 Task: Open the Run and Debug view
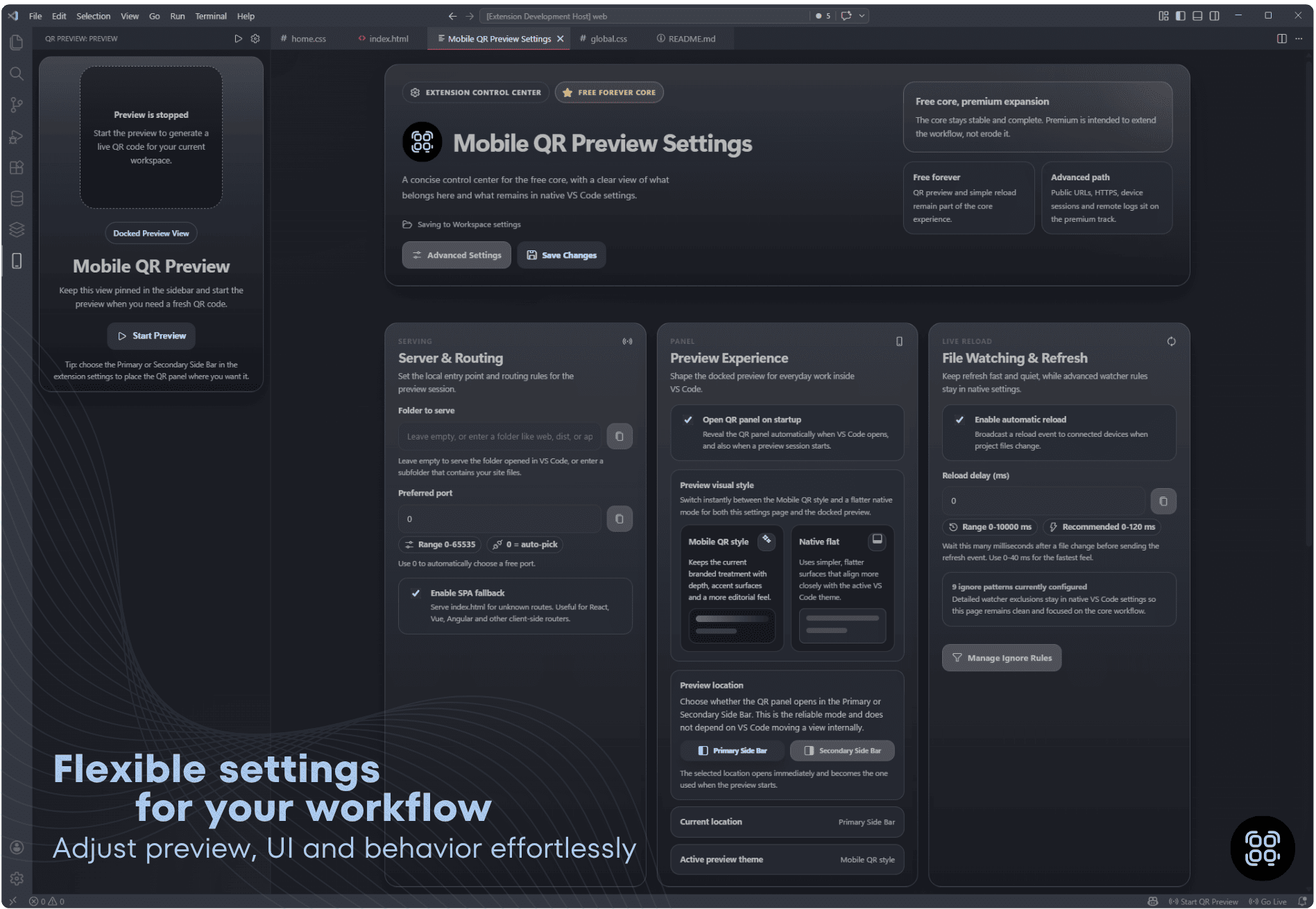tap(16, 137)
